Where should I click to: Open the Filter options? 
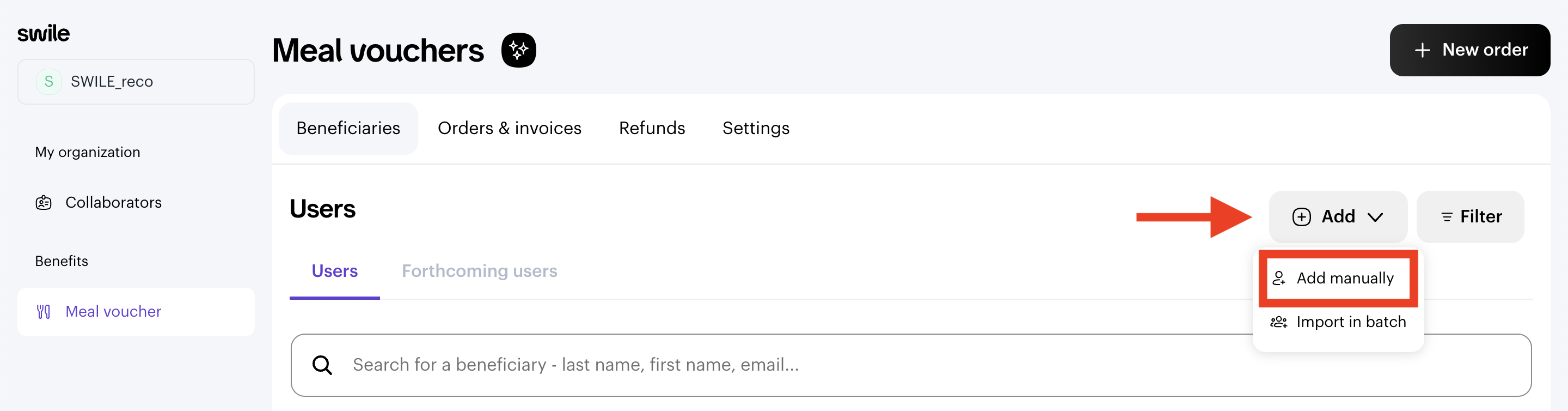[1470, 216]
